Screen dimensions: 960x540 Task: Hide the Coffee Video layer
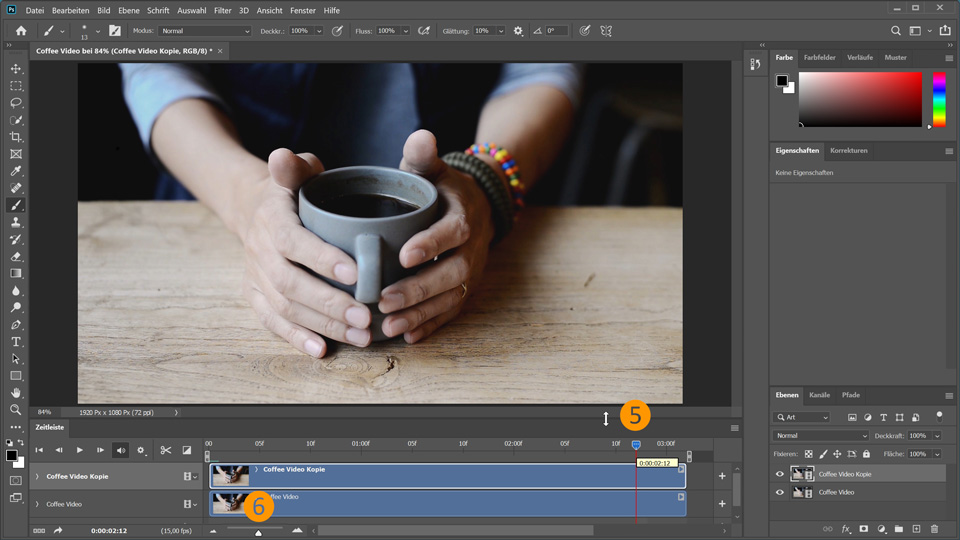[x=781, y=492]
